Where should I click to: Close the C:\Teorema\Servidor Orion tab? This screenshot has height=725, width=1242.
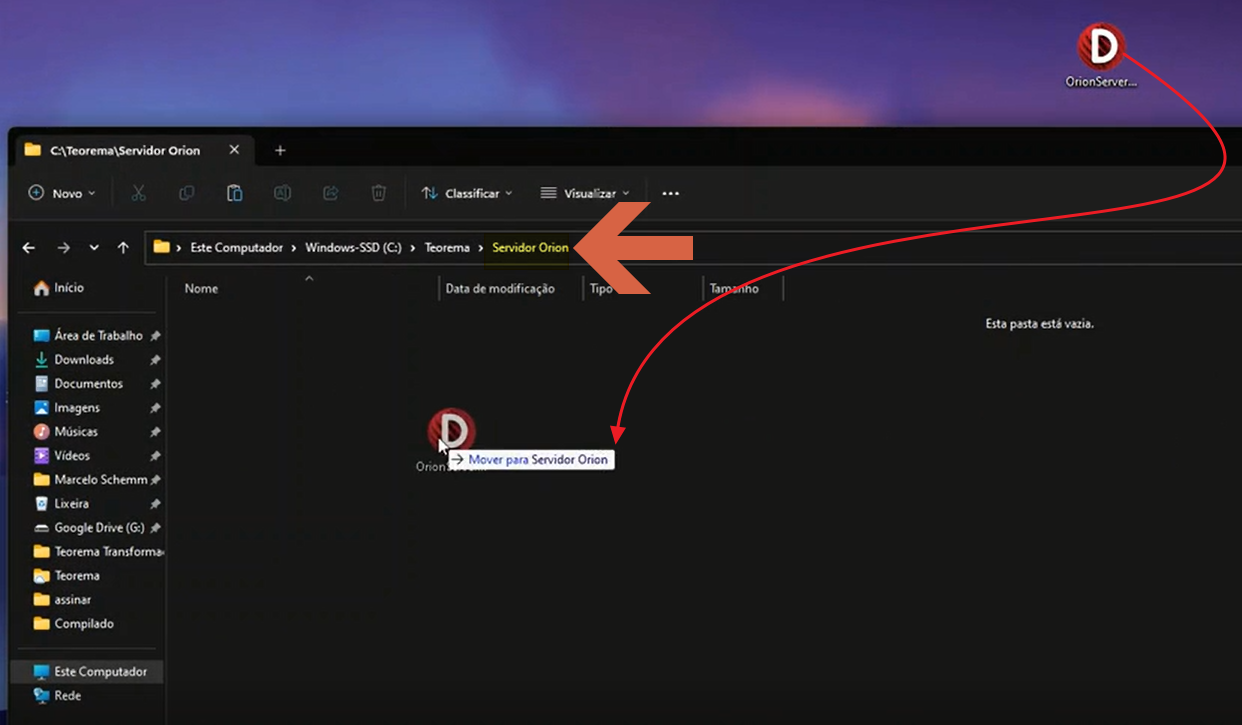pos(234,150)
